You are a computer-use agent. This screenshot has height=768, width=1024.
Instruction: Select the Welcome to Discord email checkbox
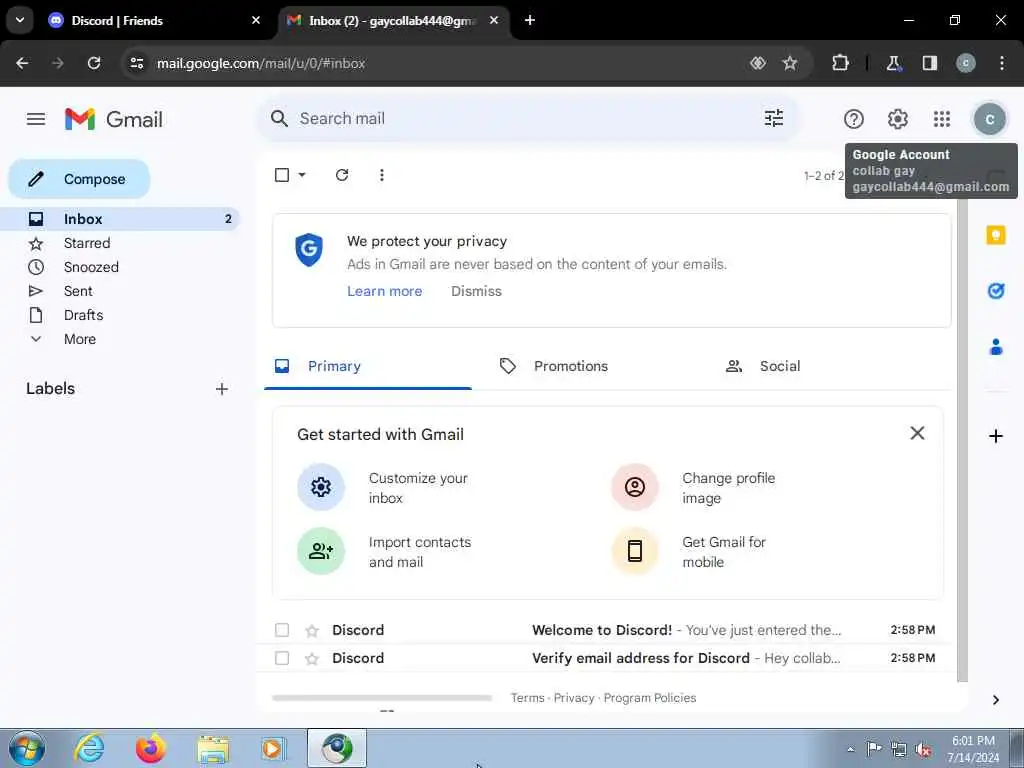click(x=282, y=630)
